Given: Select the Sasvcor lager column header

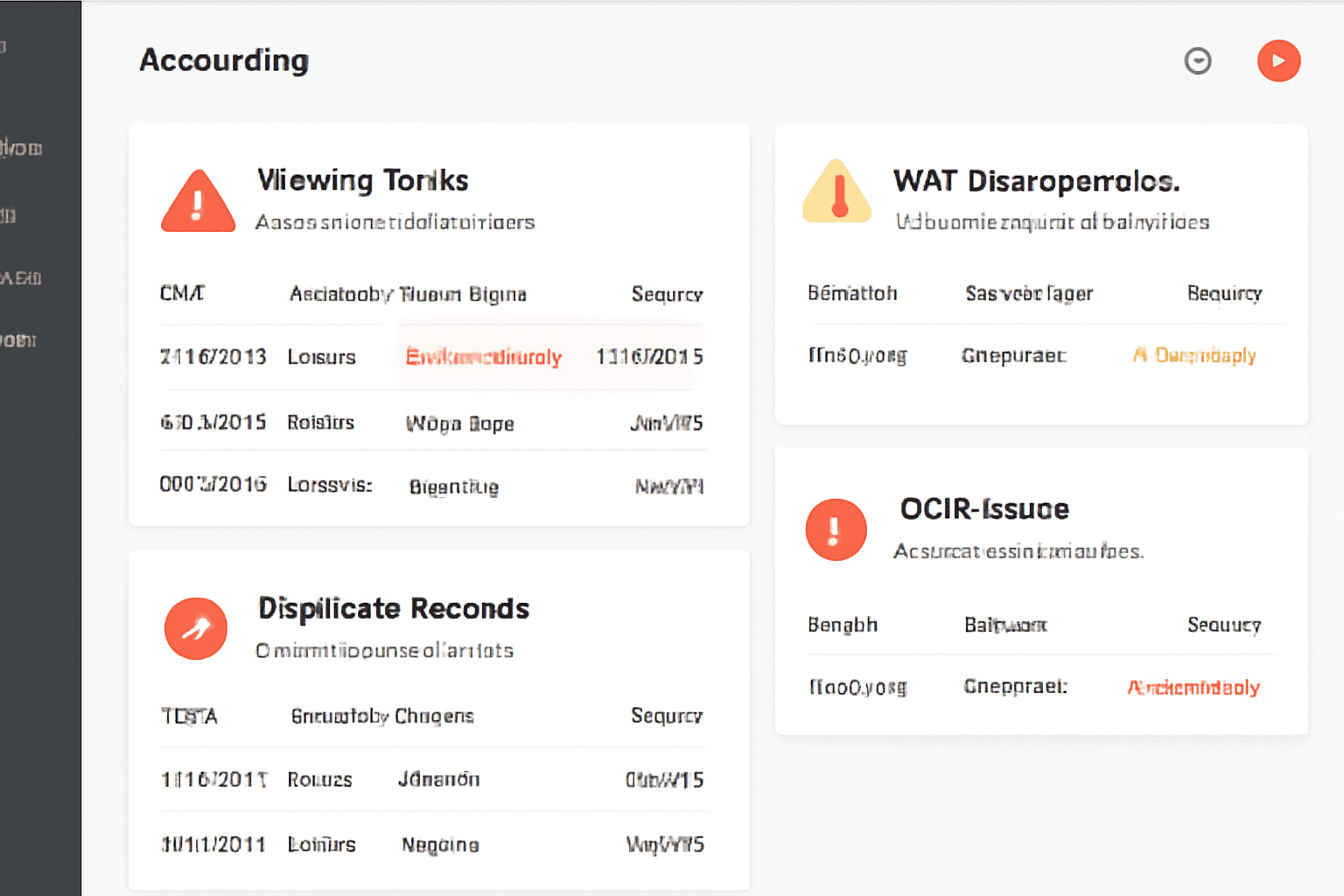Looking at the screenshot, I should 1029,294.
